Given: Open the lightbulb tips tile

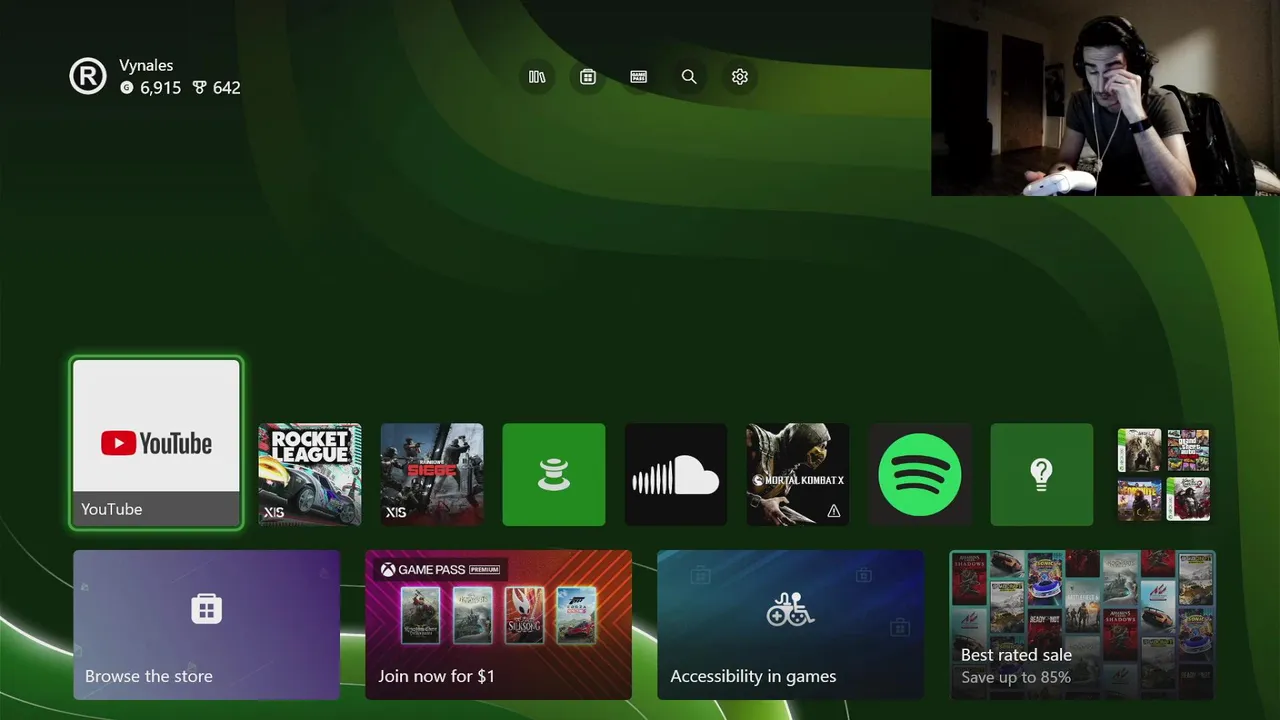Looking at the screenshot, I should coord(1042,474).
